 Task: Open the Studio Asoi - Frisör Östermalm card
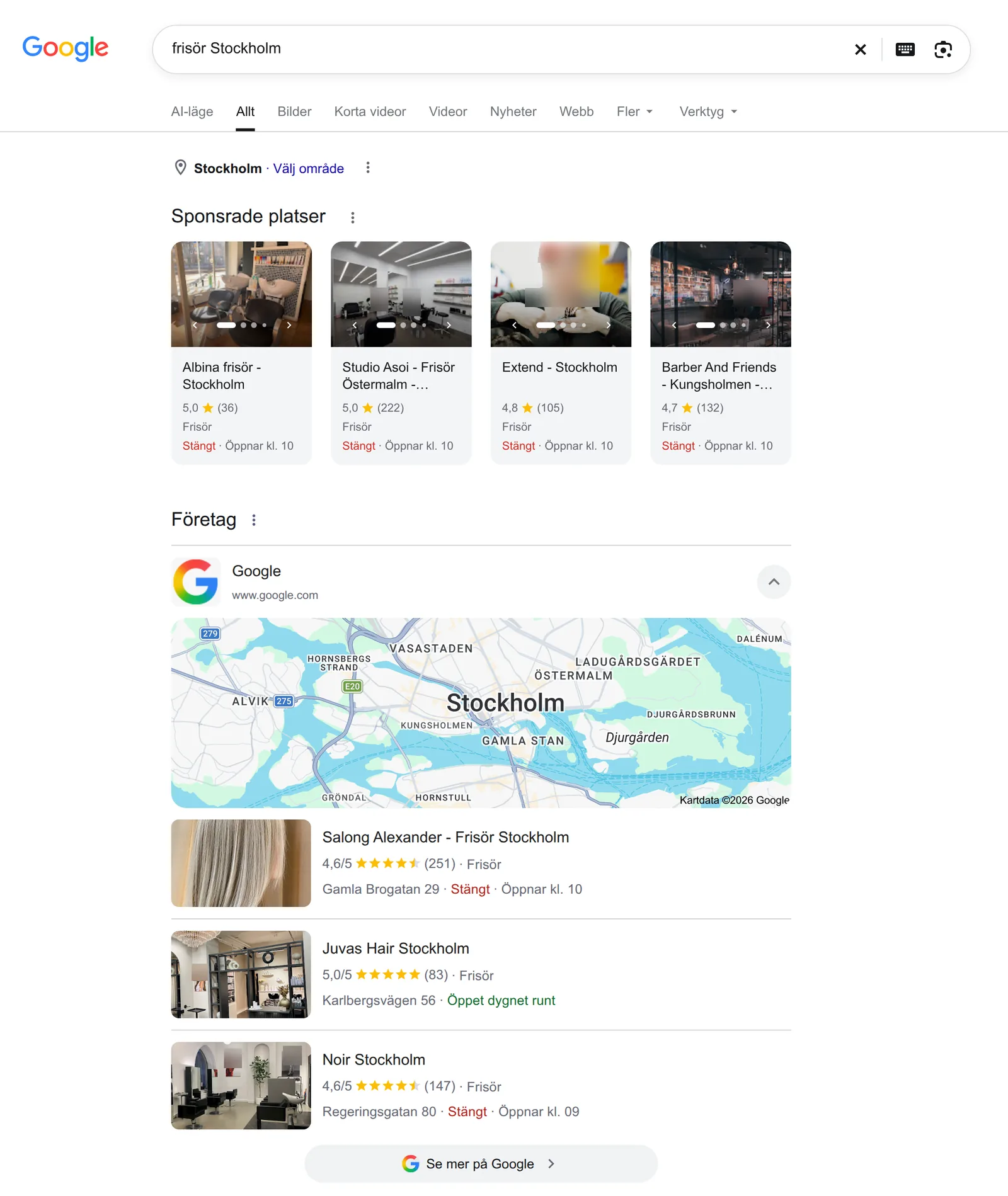click(401, 353)
